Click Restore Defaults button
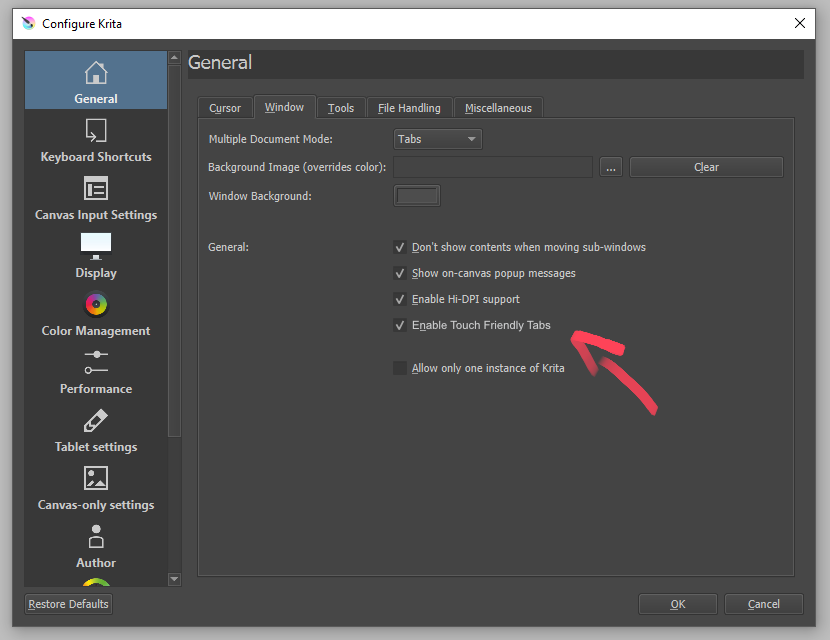The width and height of the screenshot is (830, 640). tap(68, 604)
